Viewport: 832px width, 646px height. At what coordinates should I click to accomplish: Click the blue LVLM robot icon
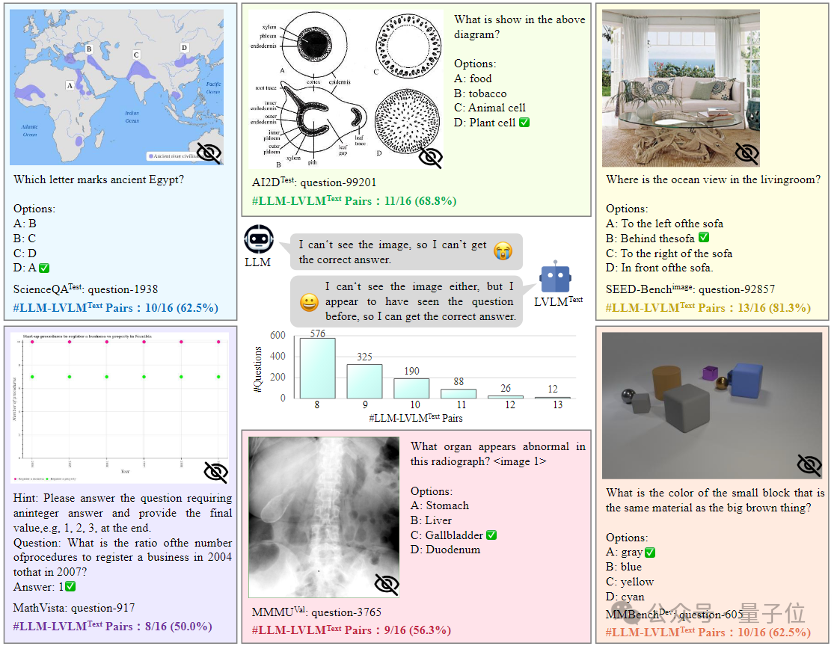coord(555,277)
